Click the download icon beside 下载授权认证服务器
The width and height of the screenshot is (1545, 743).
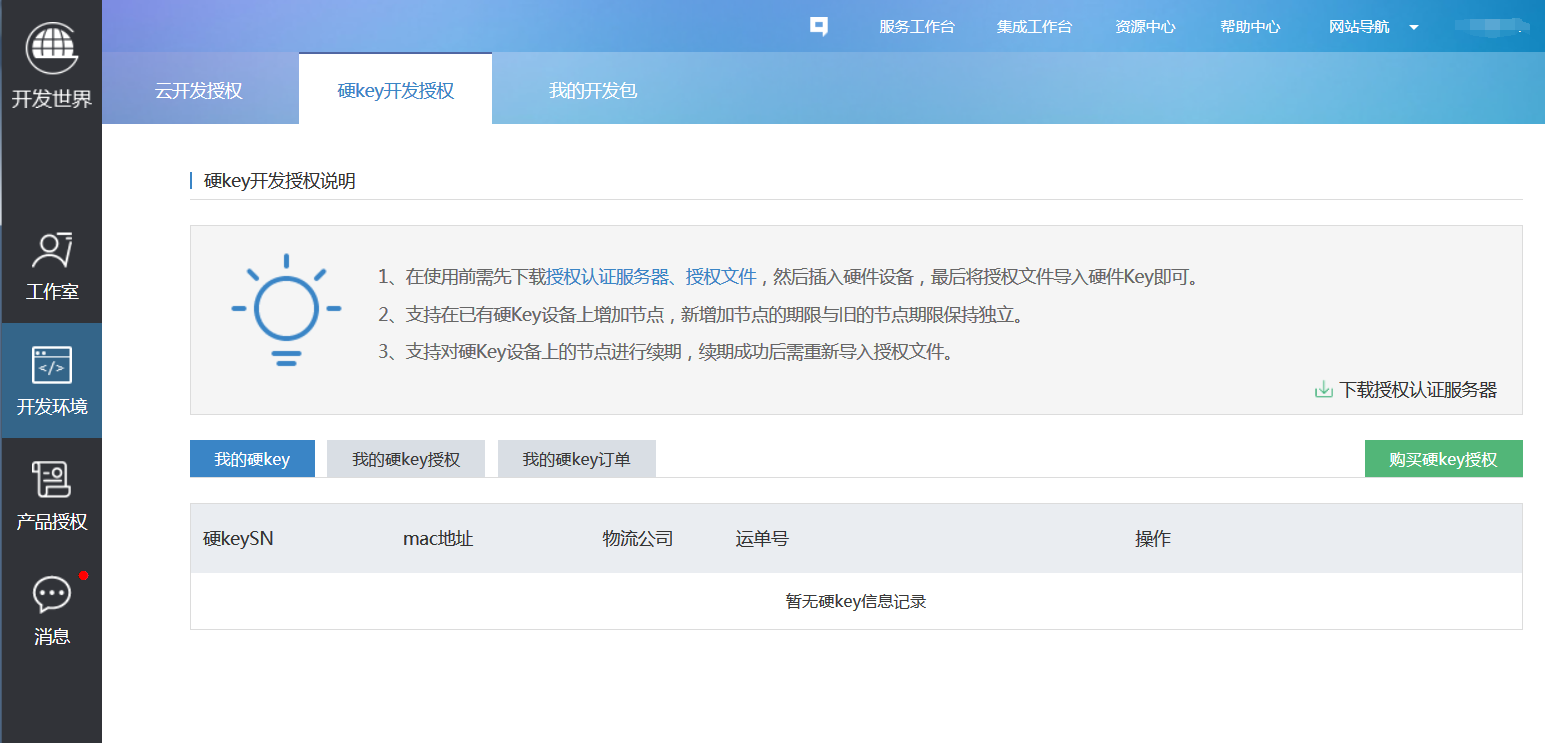click(1323, 390)
